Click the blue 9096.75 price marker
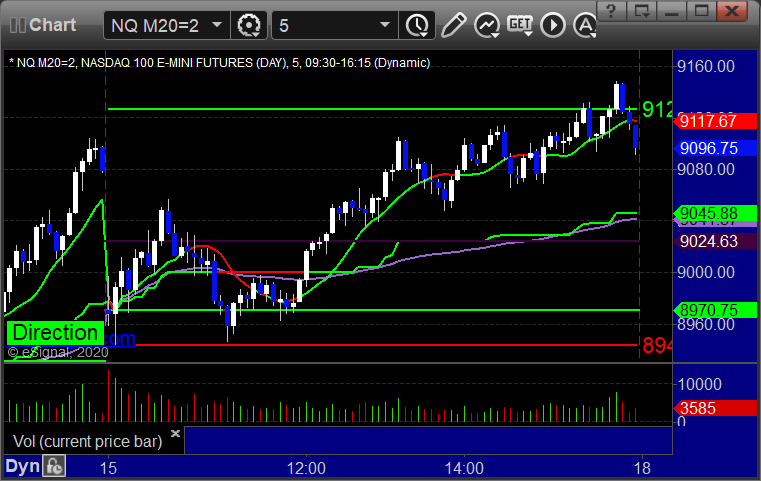The image size is (761, 481). [x=715, y=148]
